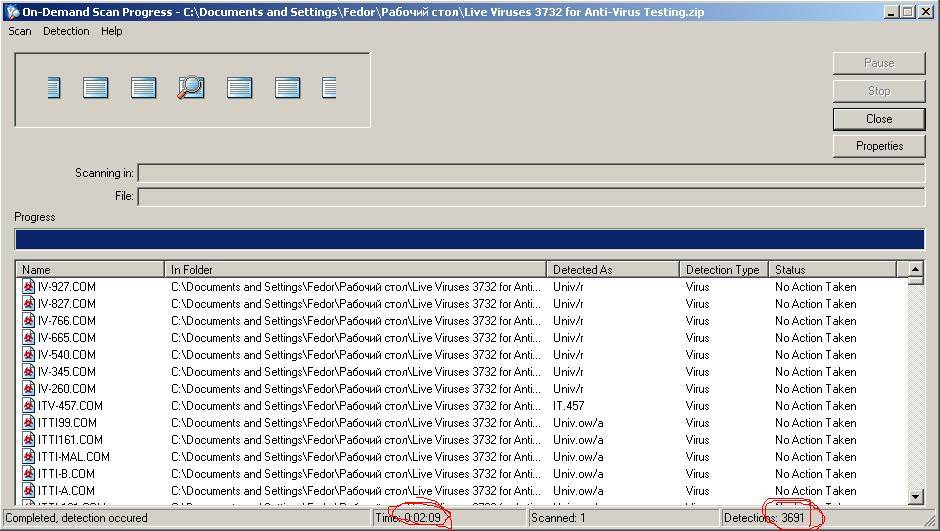Click the file icon next to ITTI-A.COM
940x531 pixels.
[29, 491]
